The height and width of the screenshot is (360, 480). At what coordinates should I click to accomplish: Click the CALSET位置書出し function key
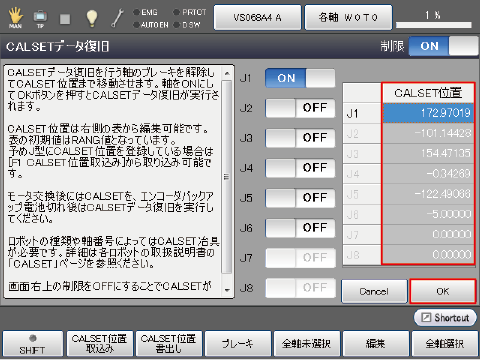(x=169, y=344)
